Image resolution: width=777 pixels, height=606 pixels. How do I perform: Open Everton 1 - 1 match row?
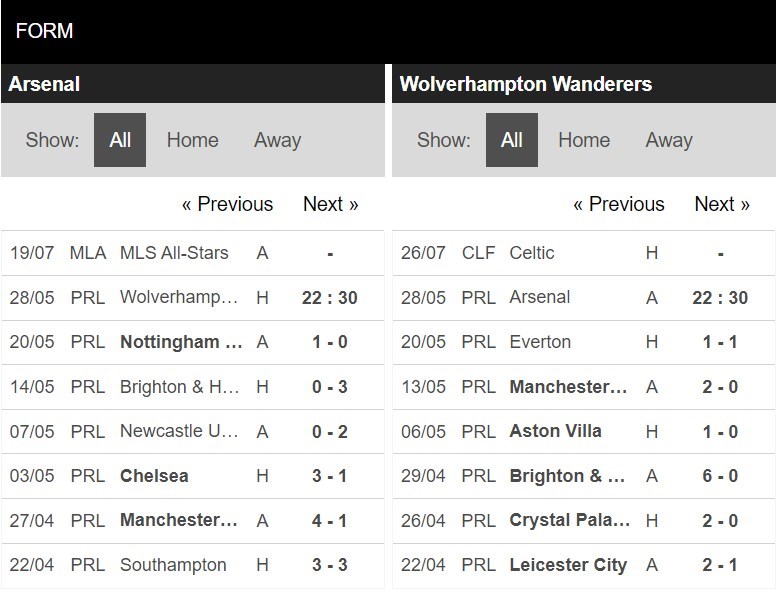pyautogui.click(x=584, y=342)
